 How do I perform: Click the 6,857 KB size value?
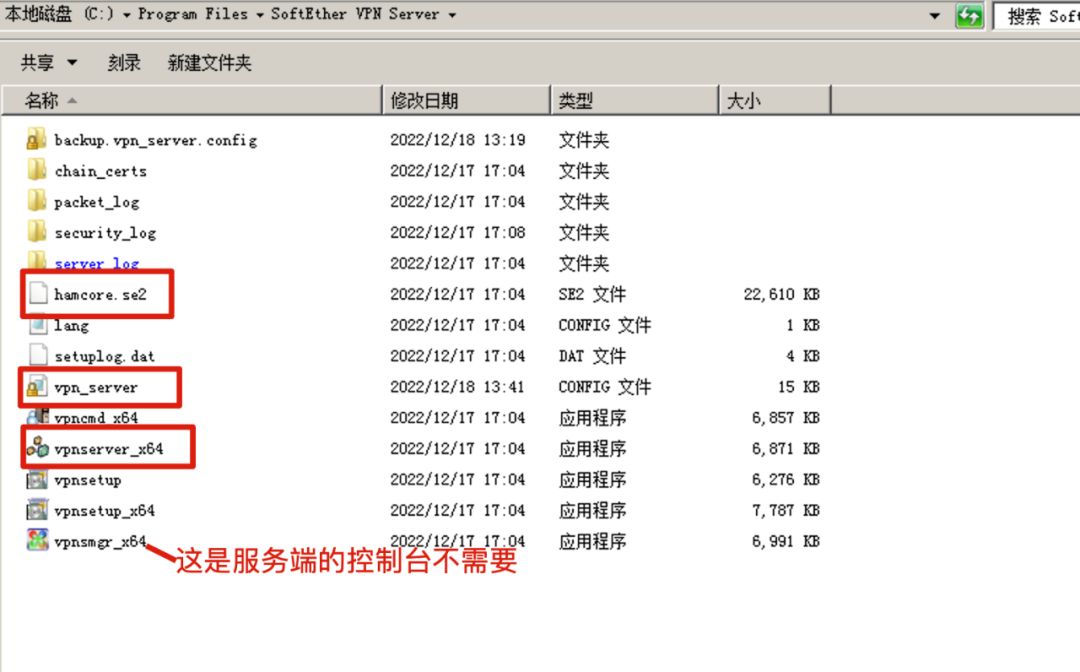(786, 418)
